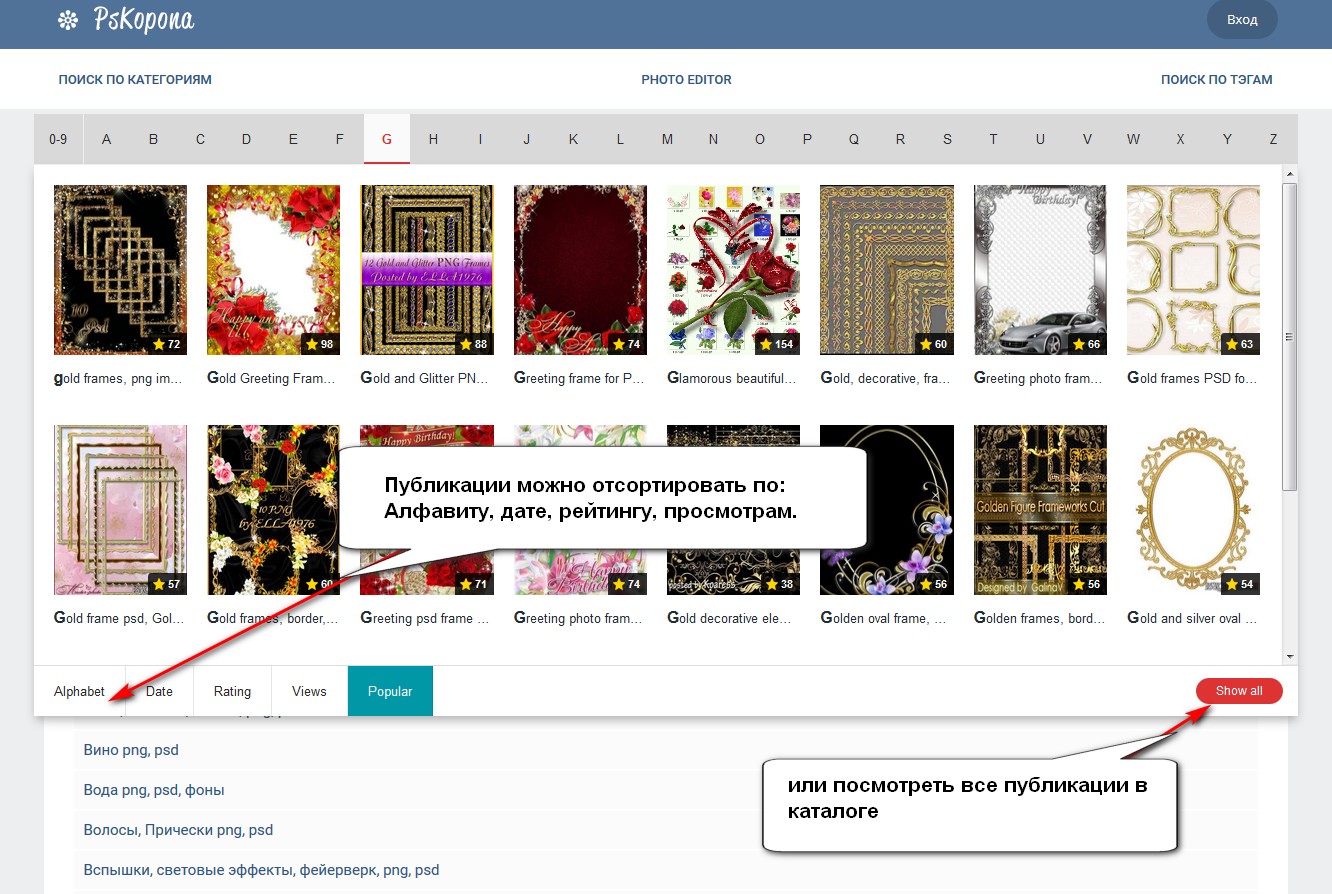Sort publications by Alphabet
This screenshot has width=1332, height=894.
[x=79, y=691]
